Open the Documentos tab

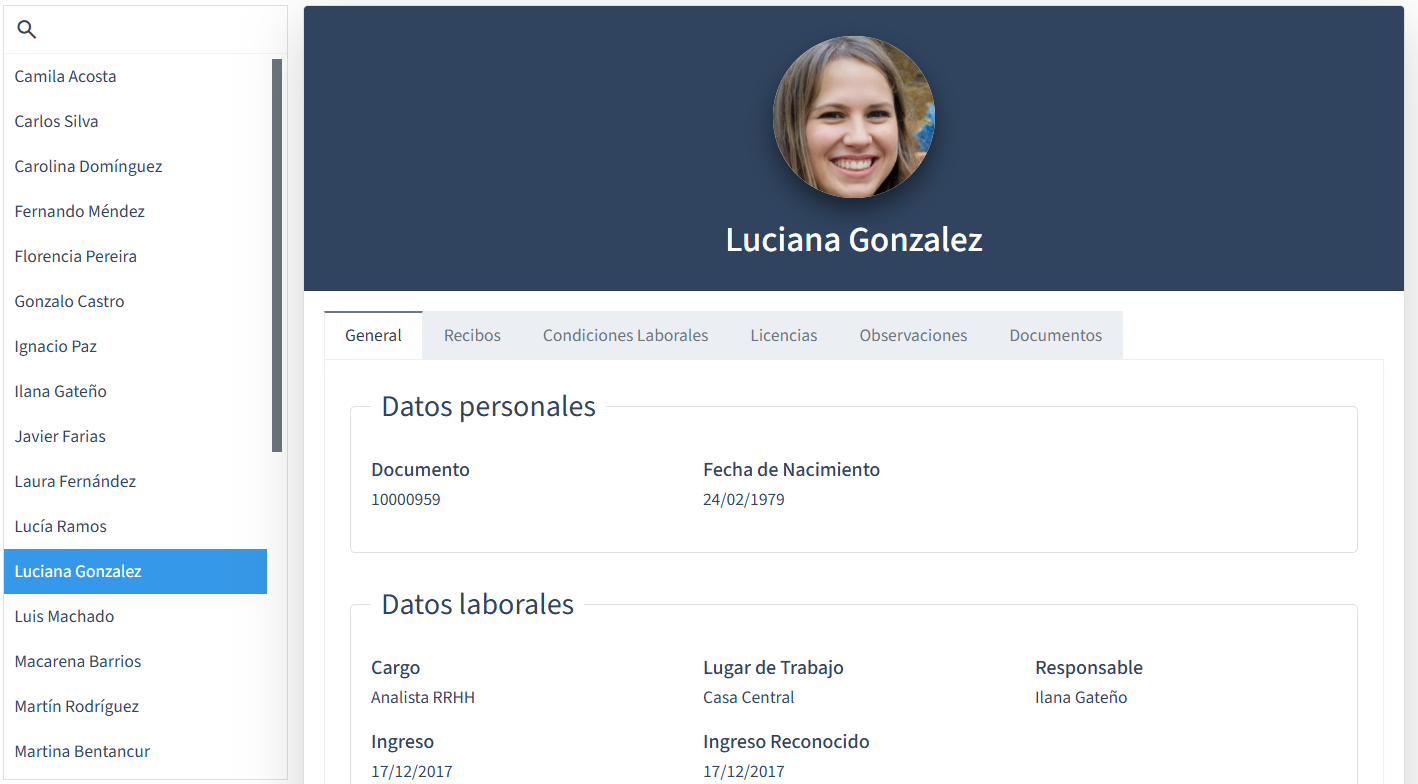(1055, 336)
